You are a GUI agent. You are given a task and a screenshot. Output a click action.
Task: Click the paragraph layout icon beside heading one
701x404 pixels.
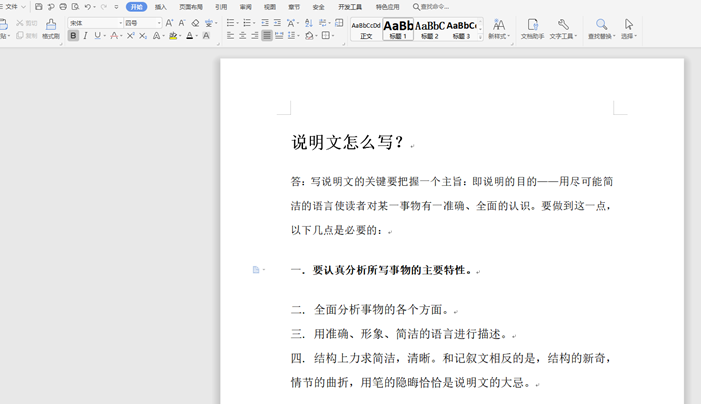(256, 269)
